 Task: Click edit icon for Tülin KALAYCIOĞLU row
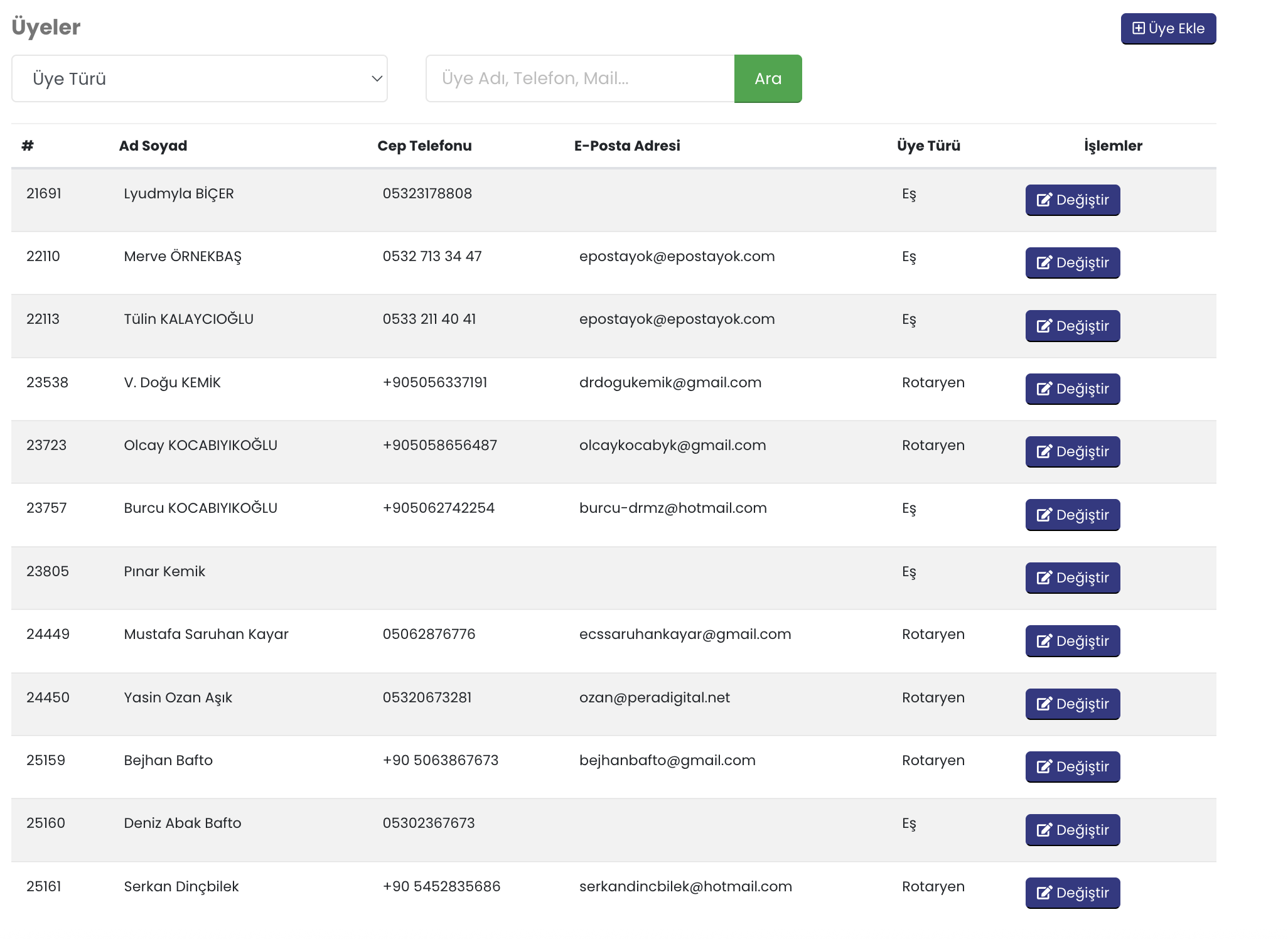1044,326
